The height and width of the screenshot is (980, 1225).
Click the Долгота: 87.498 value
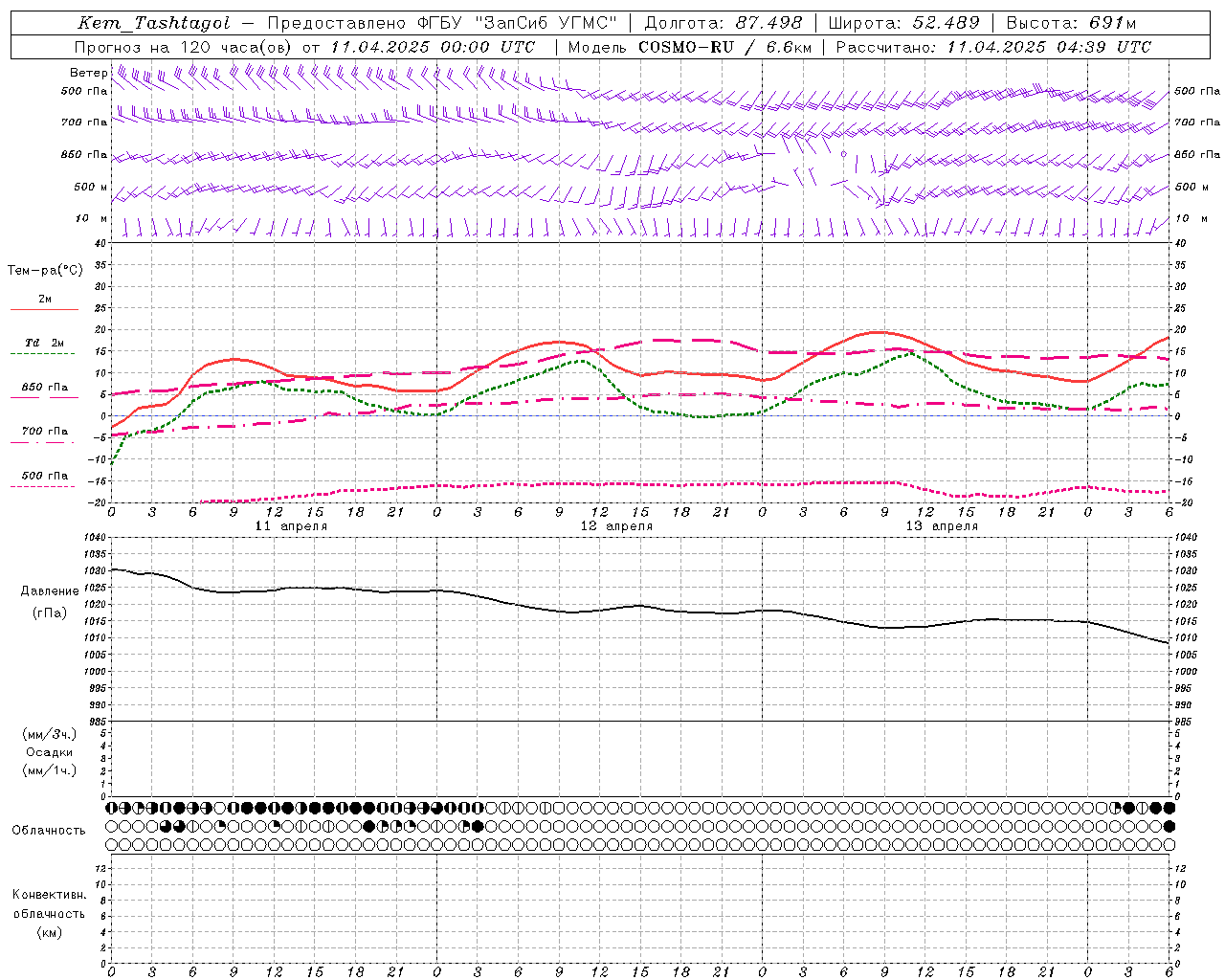point(724,23)
